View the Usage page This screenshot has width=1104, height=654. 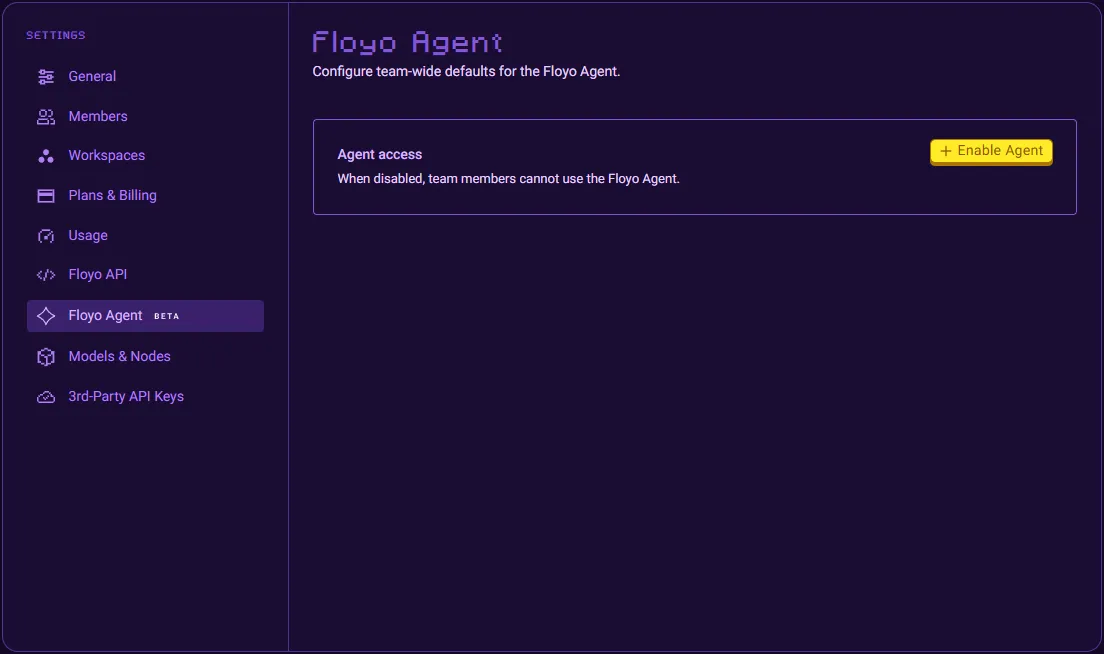(145, 236)
